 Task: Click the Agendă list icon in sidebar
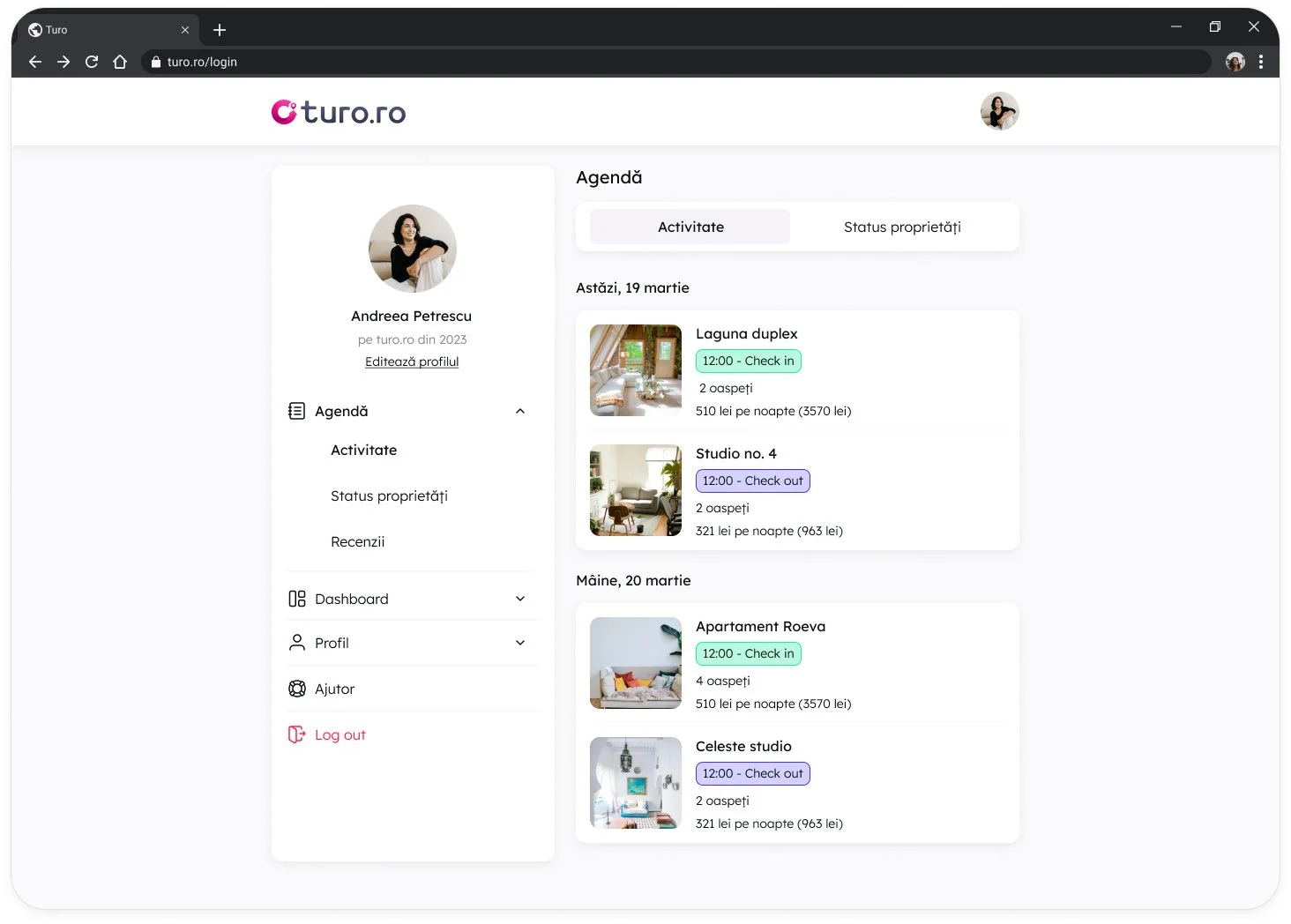(x=297, y=411)
